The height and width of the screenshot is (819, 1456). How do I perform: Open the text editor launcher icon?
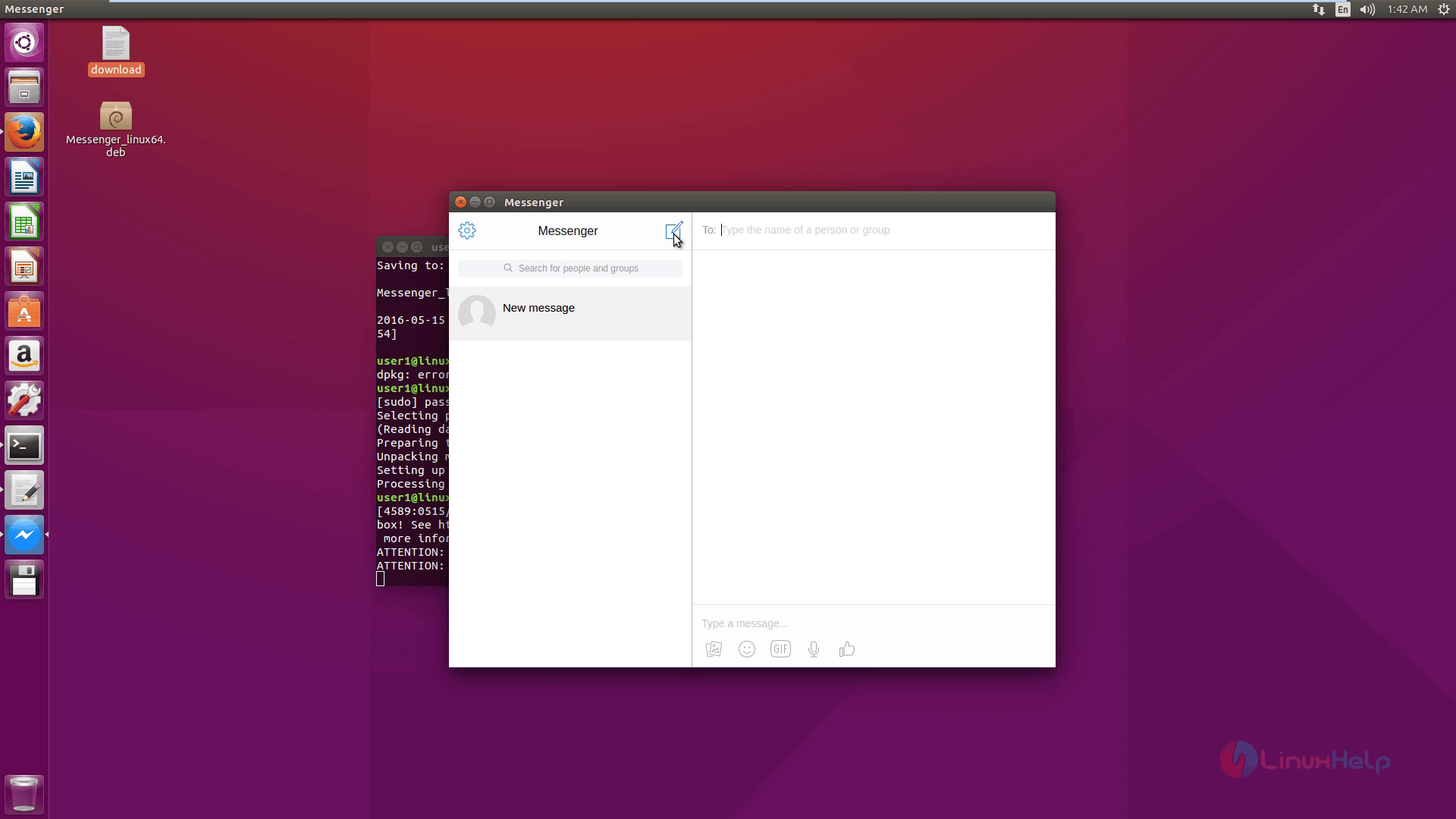point(24,490)
